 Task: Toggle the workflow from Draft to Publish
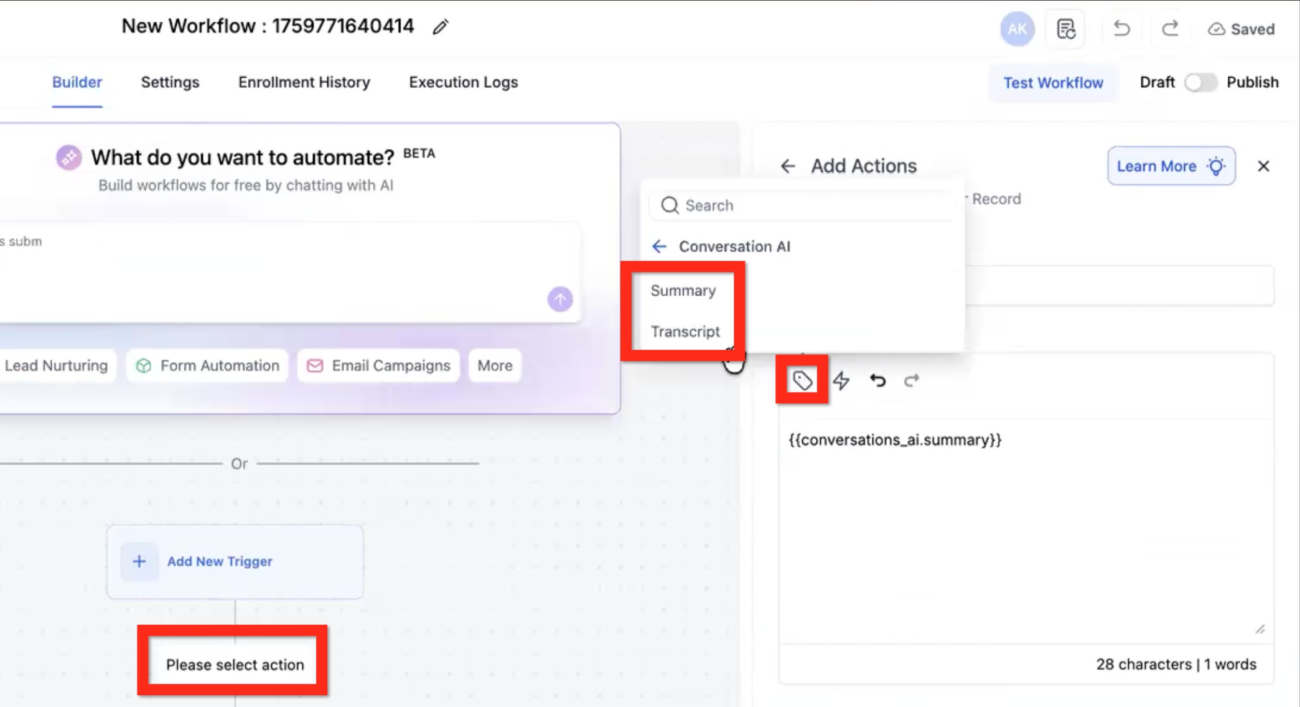coord(1202,82)
